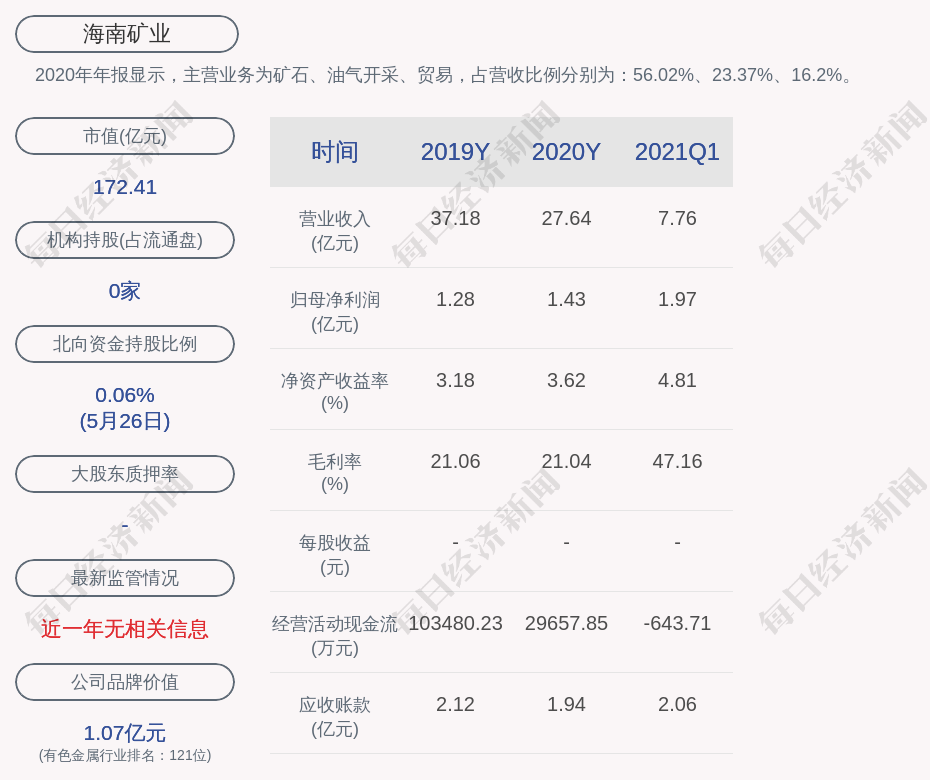930x780 pixels.
Task: Click the -643.71 cash flow cell
Action: click(x=677, y=623)
